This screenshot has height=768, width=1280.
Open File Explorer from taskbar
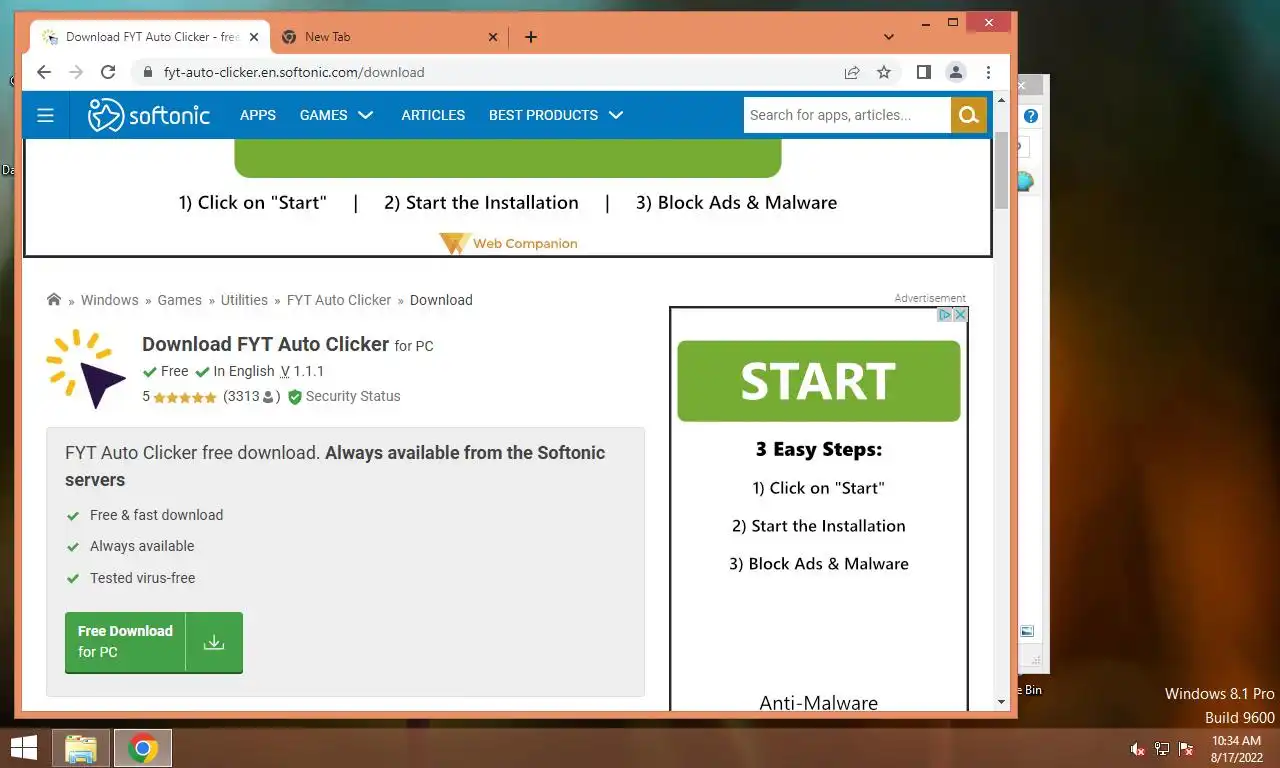pos(81,748)
